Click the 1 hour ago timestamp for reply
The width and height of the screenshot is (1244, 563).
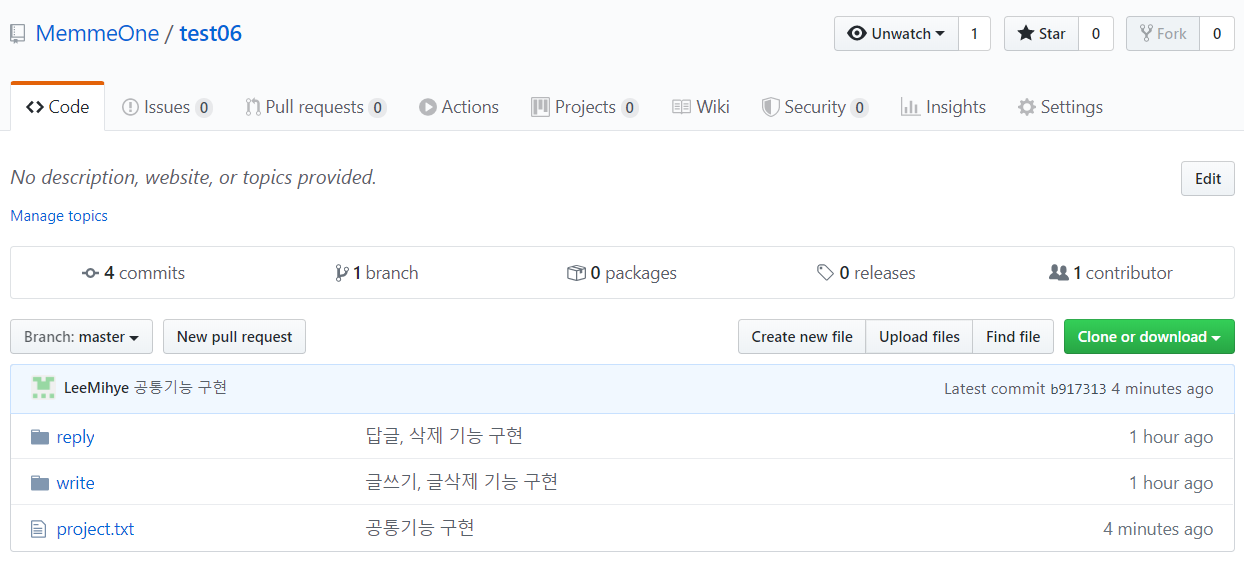coord(1171,437)
